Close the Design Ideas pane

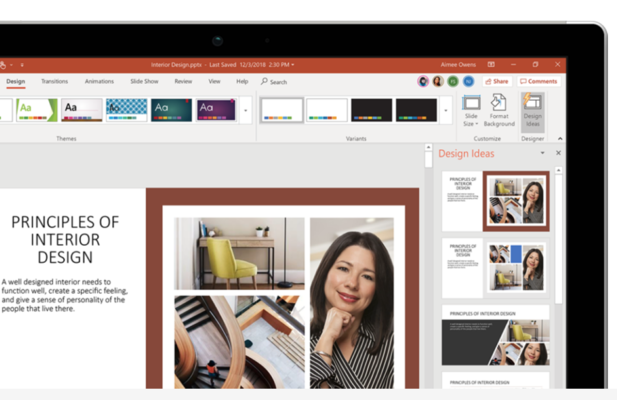click(558, 153)
